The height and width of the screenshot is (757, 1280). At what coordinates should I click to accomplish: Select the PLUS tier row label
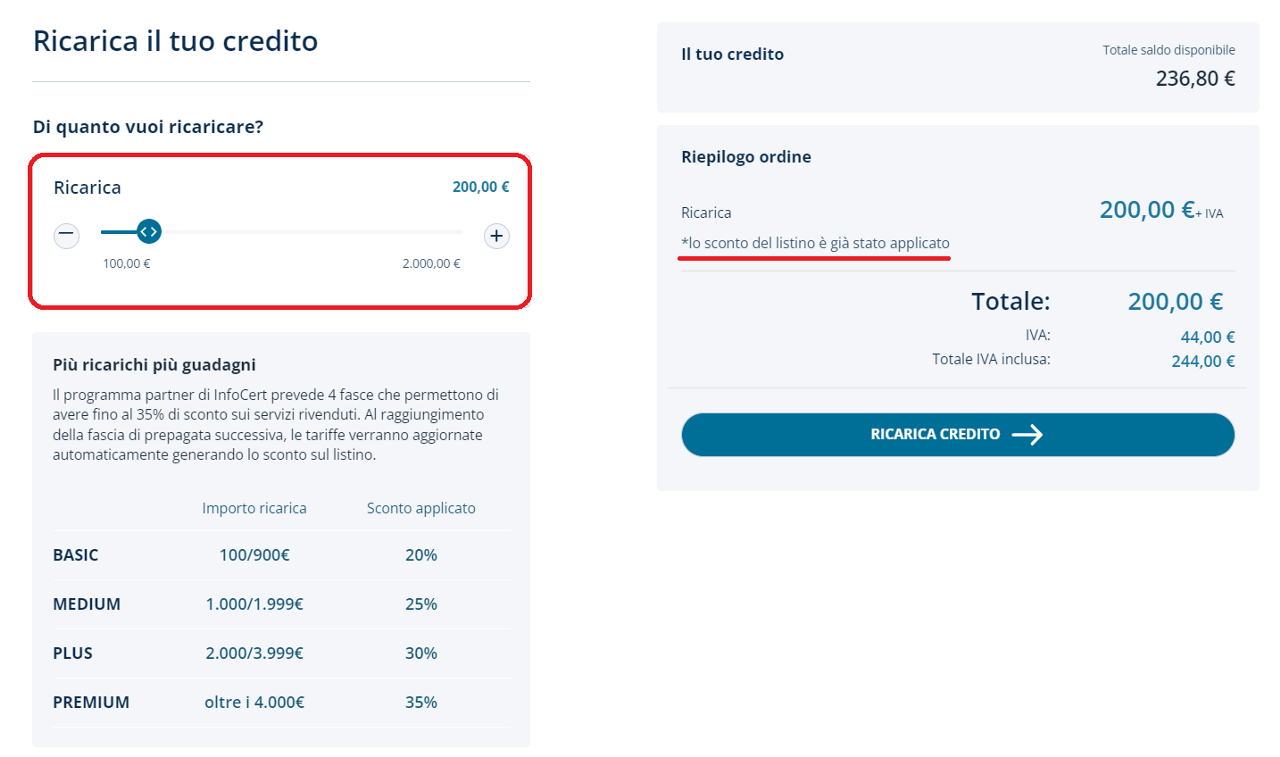tap(73, 653)
